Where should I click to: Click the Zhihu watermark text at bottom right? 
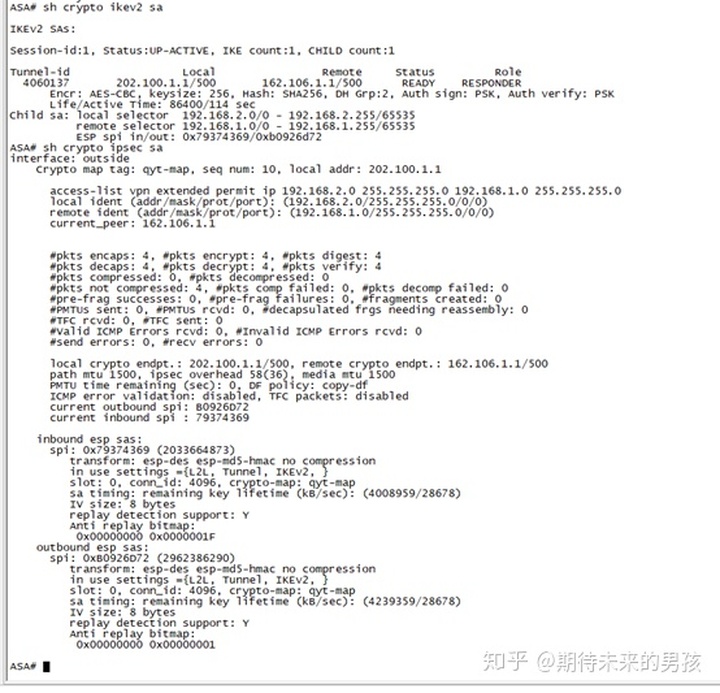592,662
